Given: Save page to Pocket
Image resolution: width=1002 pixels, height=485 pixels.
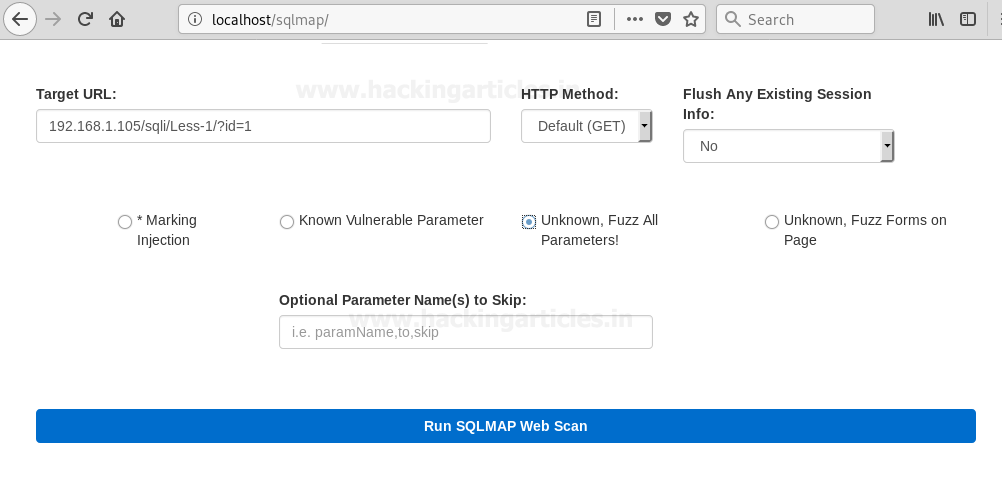Looking at the screenshot, I should pos(663,19).
